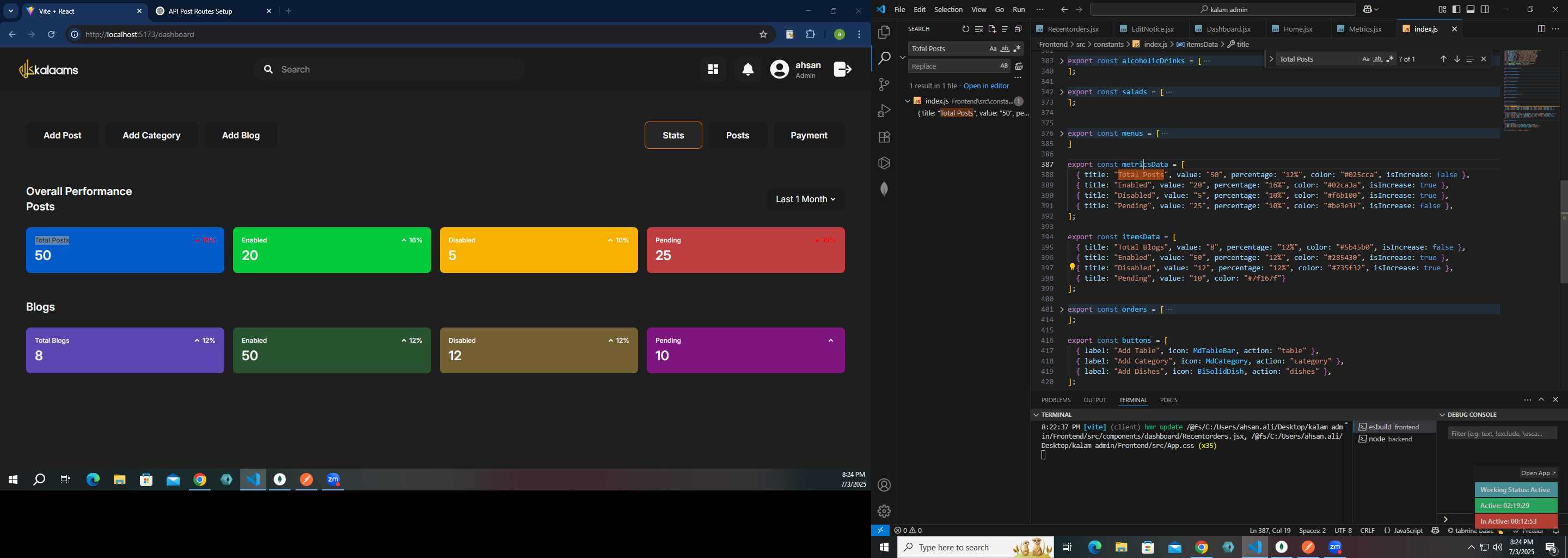1568x558 pixels.
Task: Open browser Extensions puzzle icon
Action: pyautogui.click(x=810, y=35)
